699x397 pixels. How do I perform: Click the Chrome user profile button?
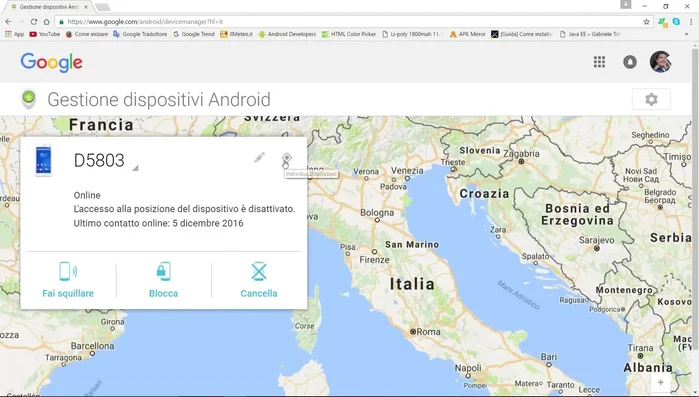[625, 4]
